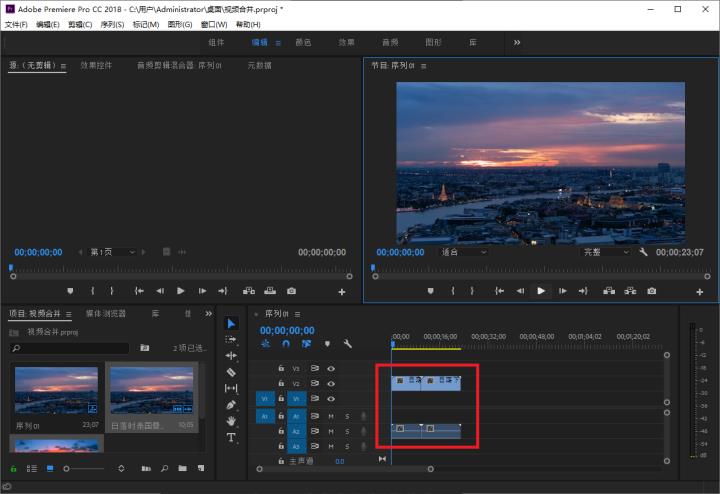Select the Pen tool

coord(231,404)
